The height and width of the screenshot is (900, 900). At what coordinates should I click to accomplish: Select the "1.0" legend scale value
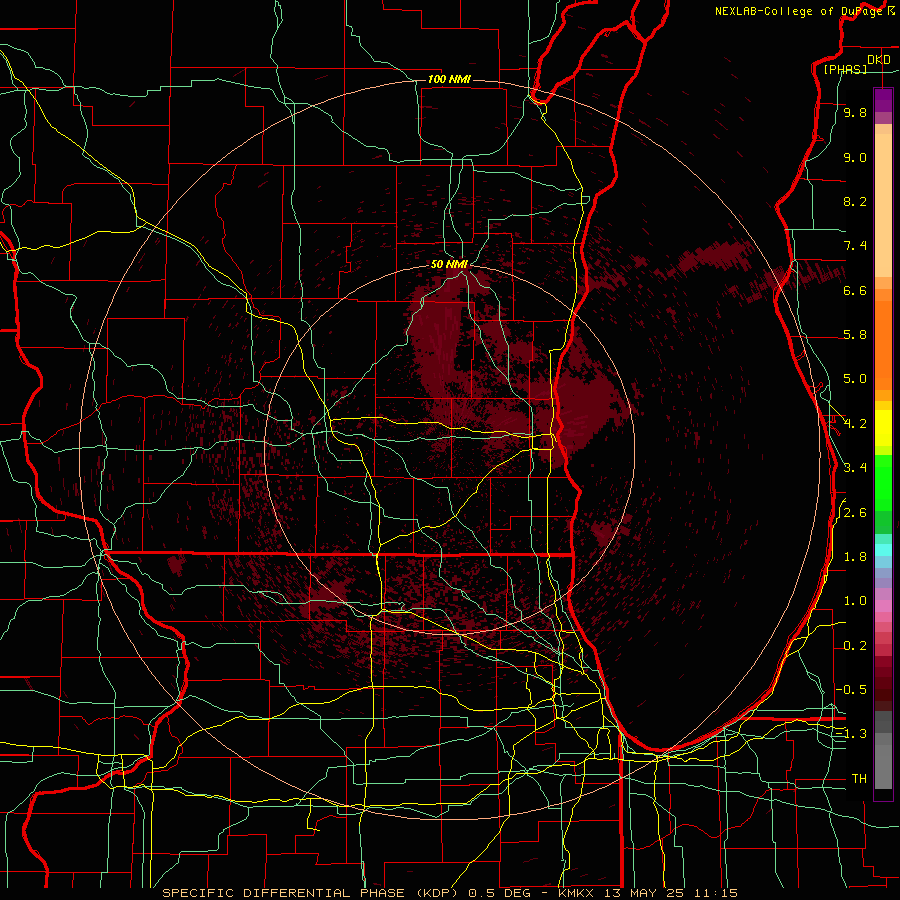(855, 601)
